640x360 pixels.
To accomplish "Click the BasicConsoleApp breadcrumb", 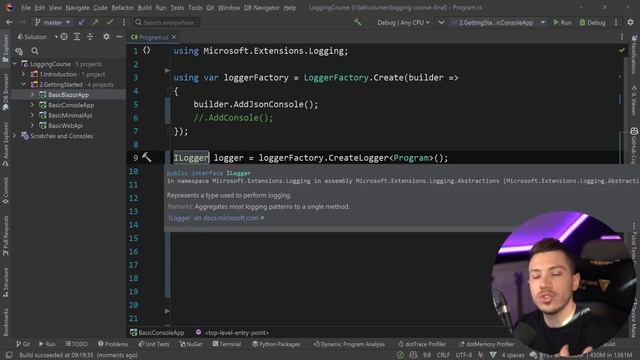I will 157,333.
